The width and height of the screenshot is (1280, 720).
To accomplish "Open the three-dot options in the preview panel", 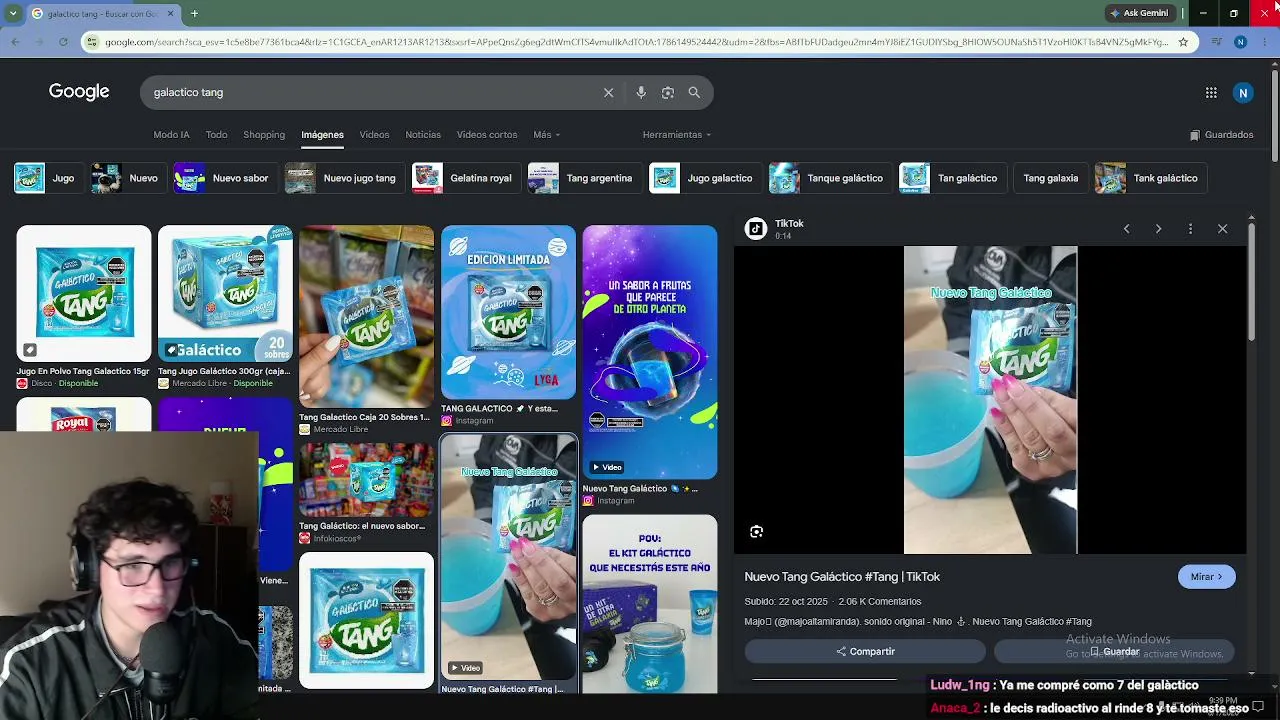I will tap(1190, 229).
